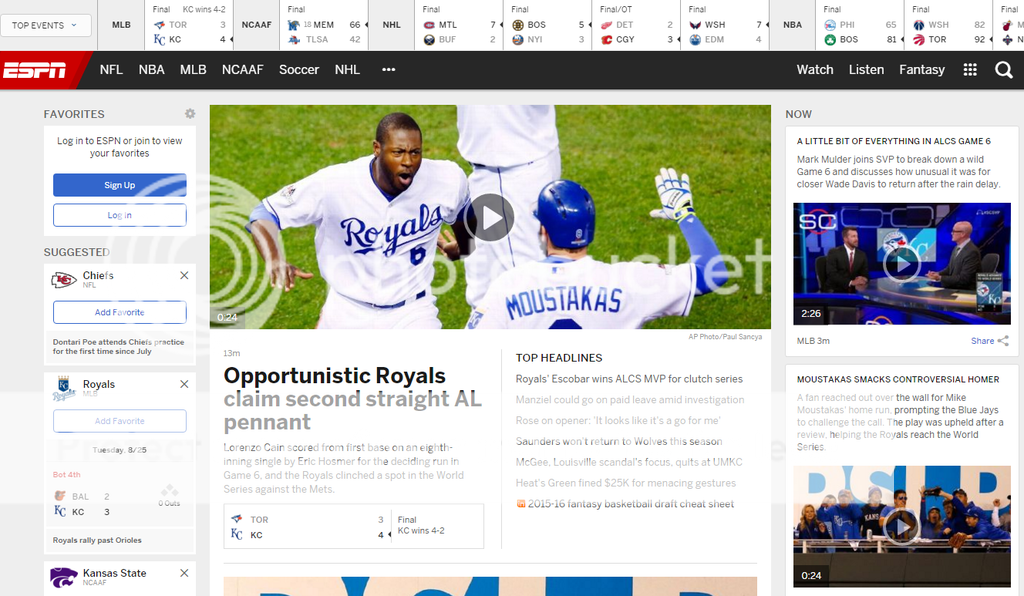The width and height of the screenshot is (1024, 596).
Task: Open Opportunistic Royals headline article
Action: 353,399
